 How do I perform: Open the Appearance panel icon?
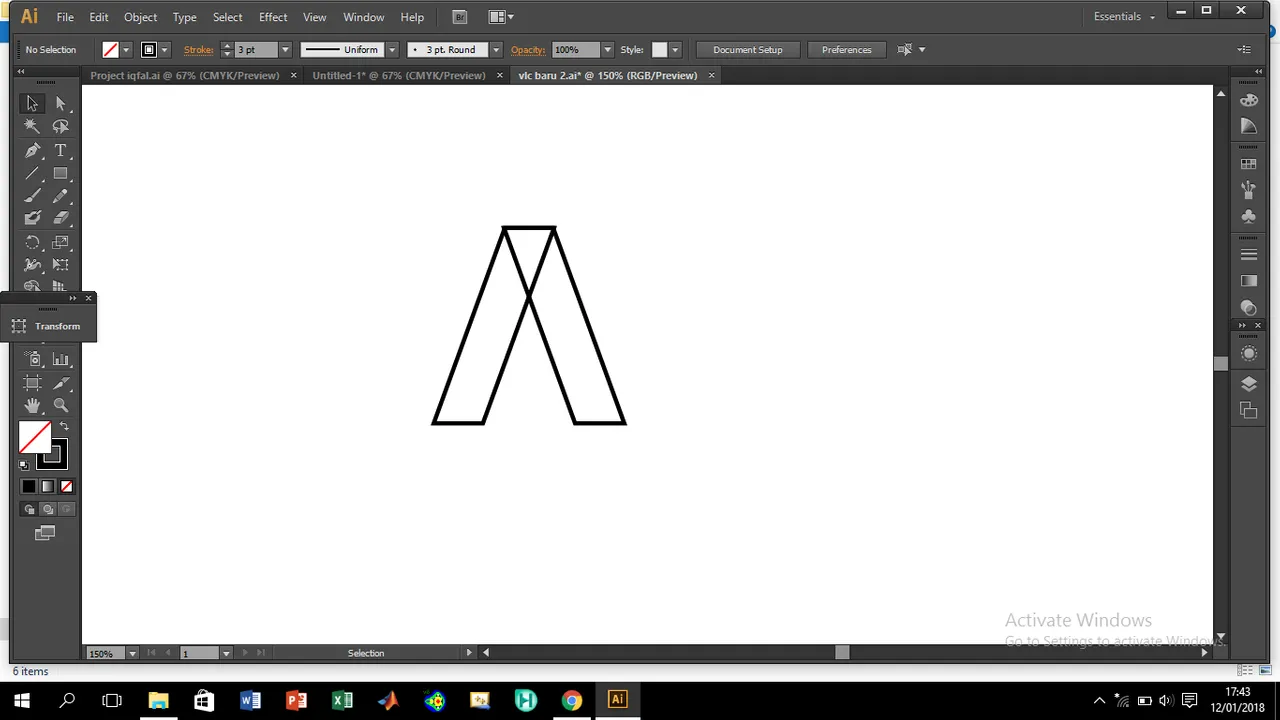point(1248,354)
